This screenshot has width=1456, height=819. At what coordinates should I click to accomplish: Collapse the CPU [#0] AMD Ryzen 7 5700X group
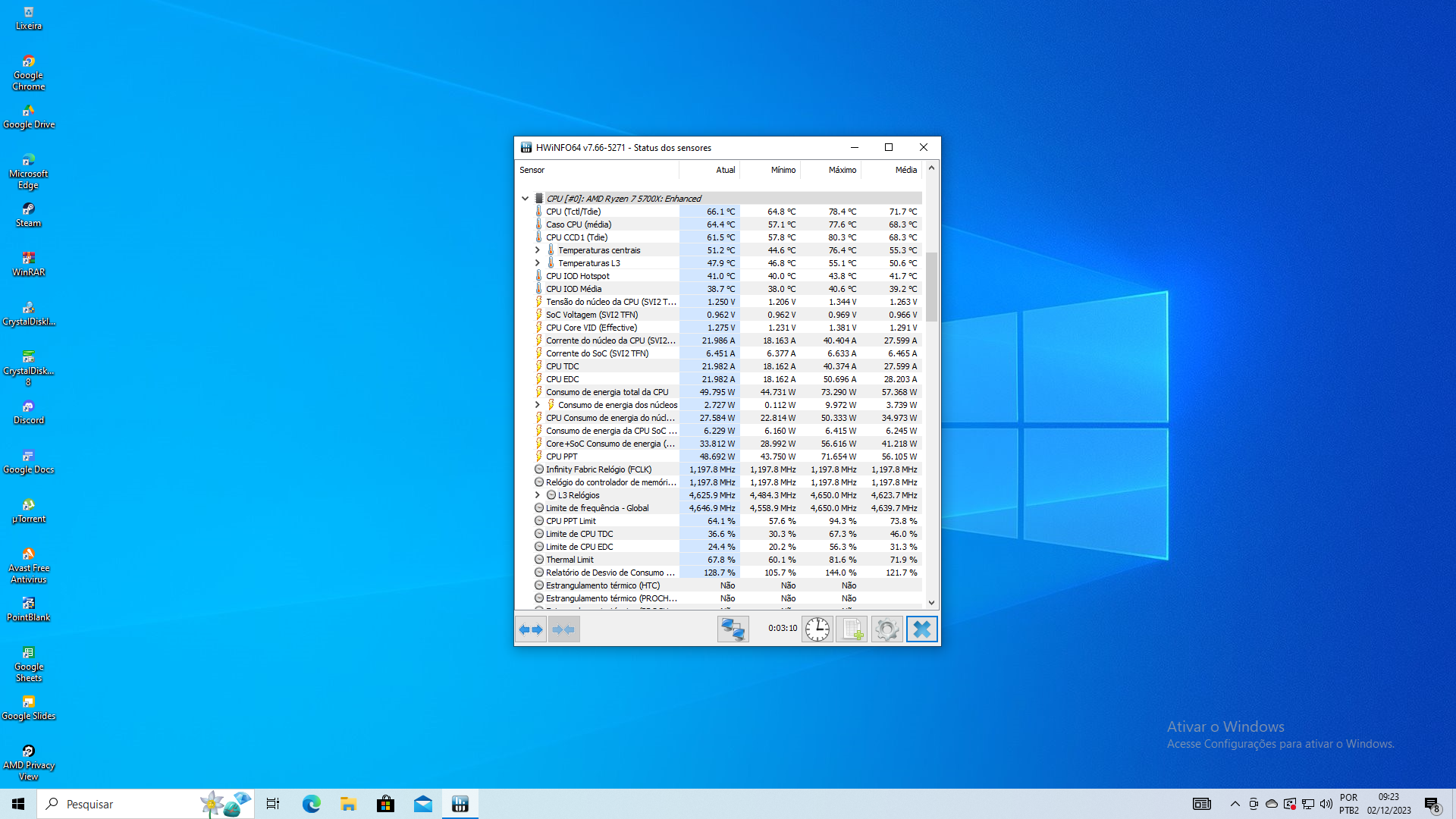tap(525, 199)
